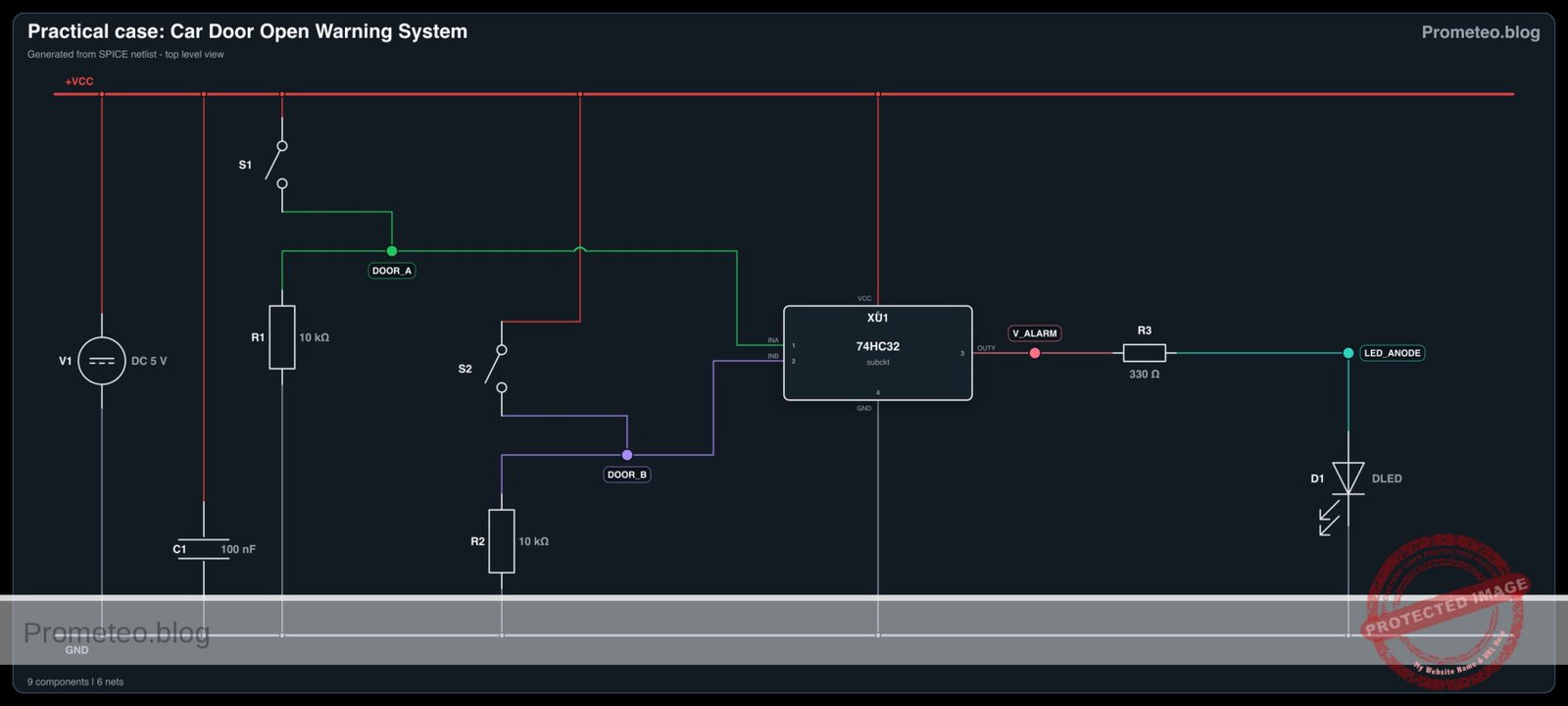The image size is (1568, 706).
Task: Click the 'Practical case: Car Door Open Warning System' title
Action: (247, 31)
